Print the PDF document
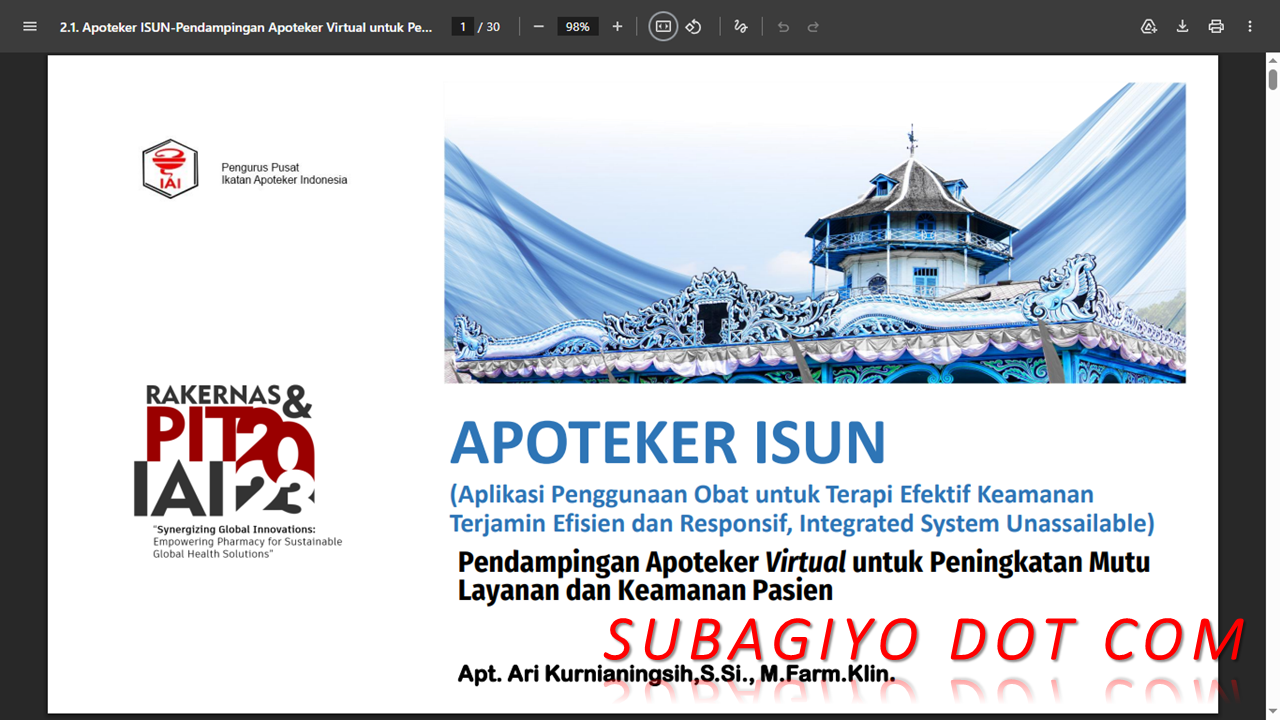The width and height of the screenshot is (1280, 720). coord(1216,27)
